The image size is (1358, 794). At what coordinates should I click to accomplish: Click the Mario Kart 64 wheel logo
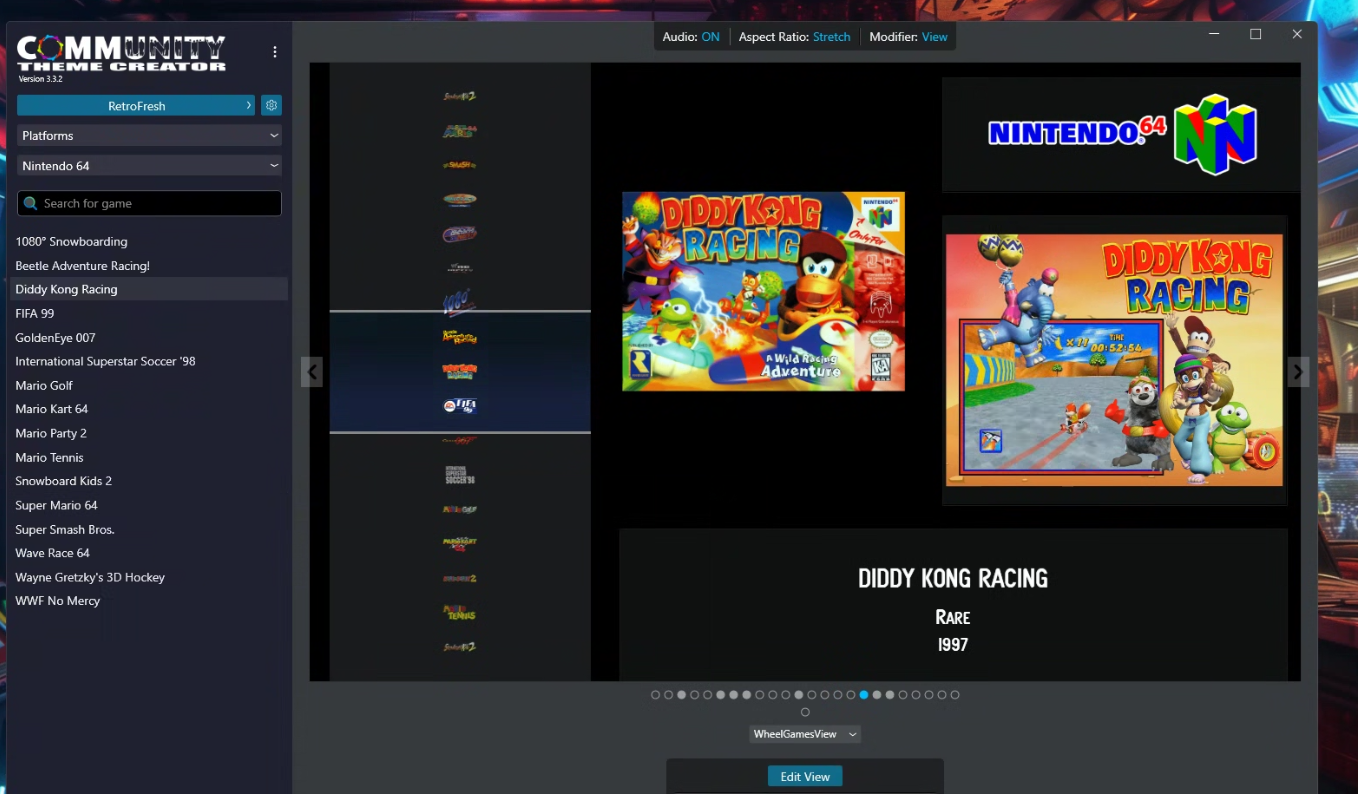pyautogui.click(x=460, y=543)
